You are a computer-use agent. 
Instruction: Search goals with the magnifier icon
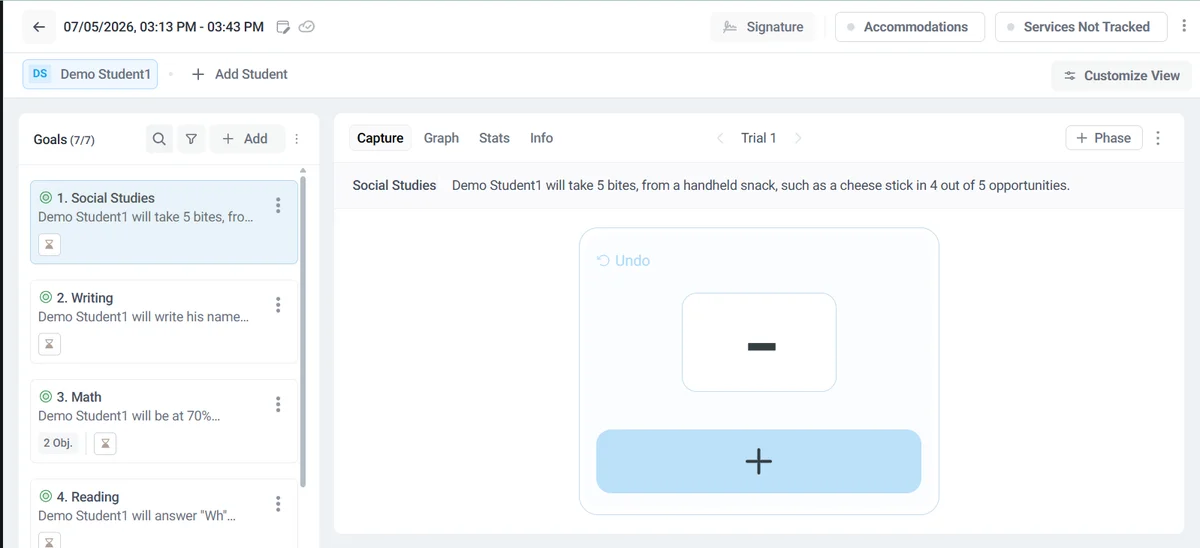pyautogui.click(x=159, y=139)
